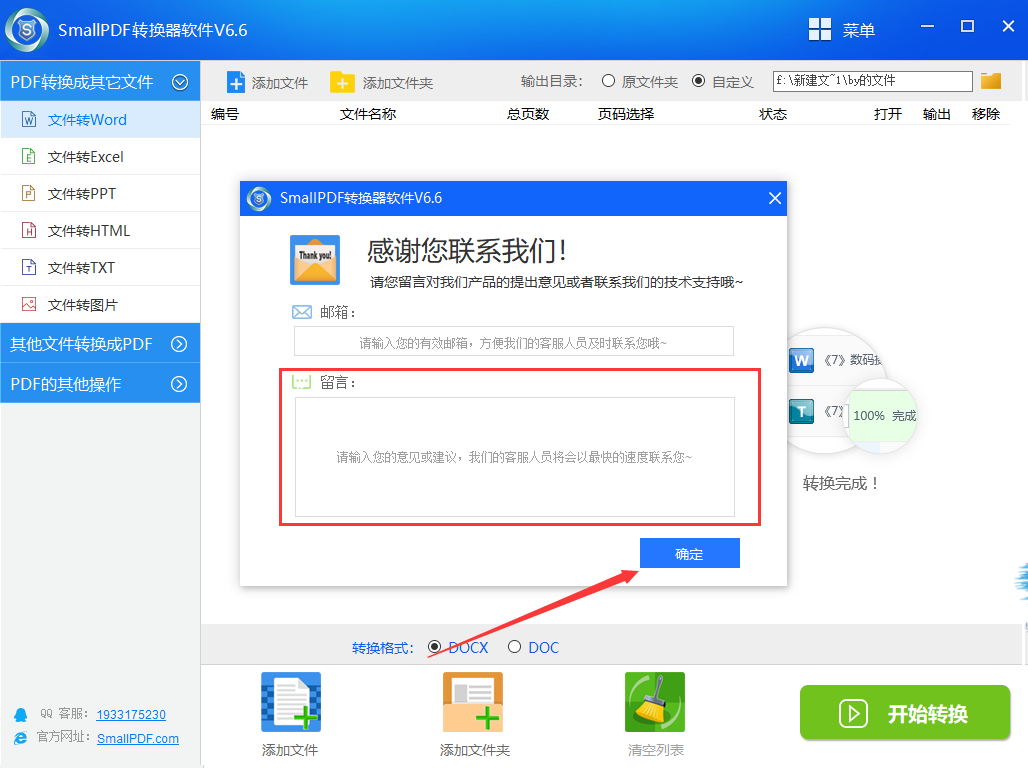Click the 移除 column header
The image size is (1028, 768).
pos(985,113)
